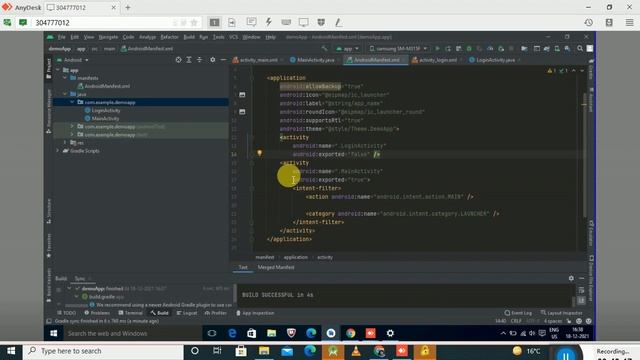Select AndroidManifest.xml in project tree
Image resolution: width=640 pixels, height=360 pixels.
pos(107,86)
